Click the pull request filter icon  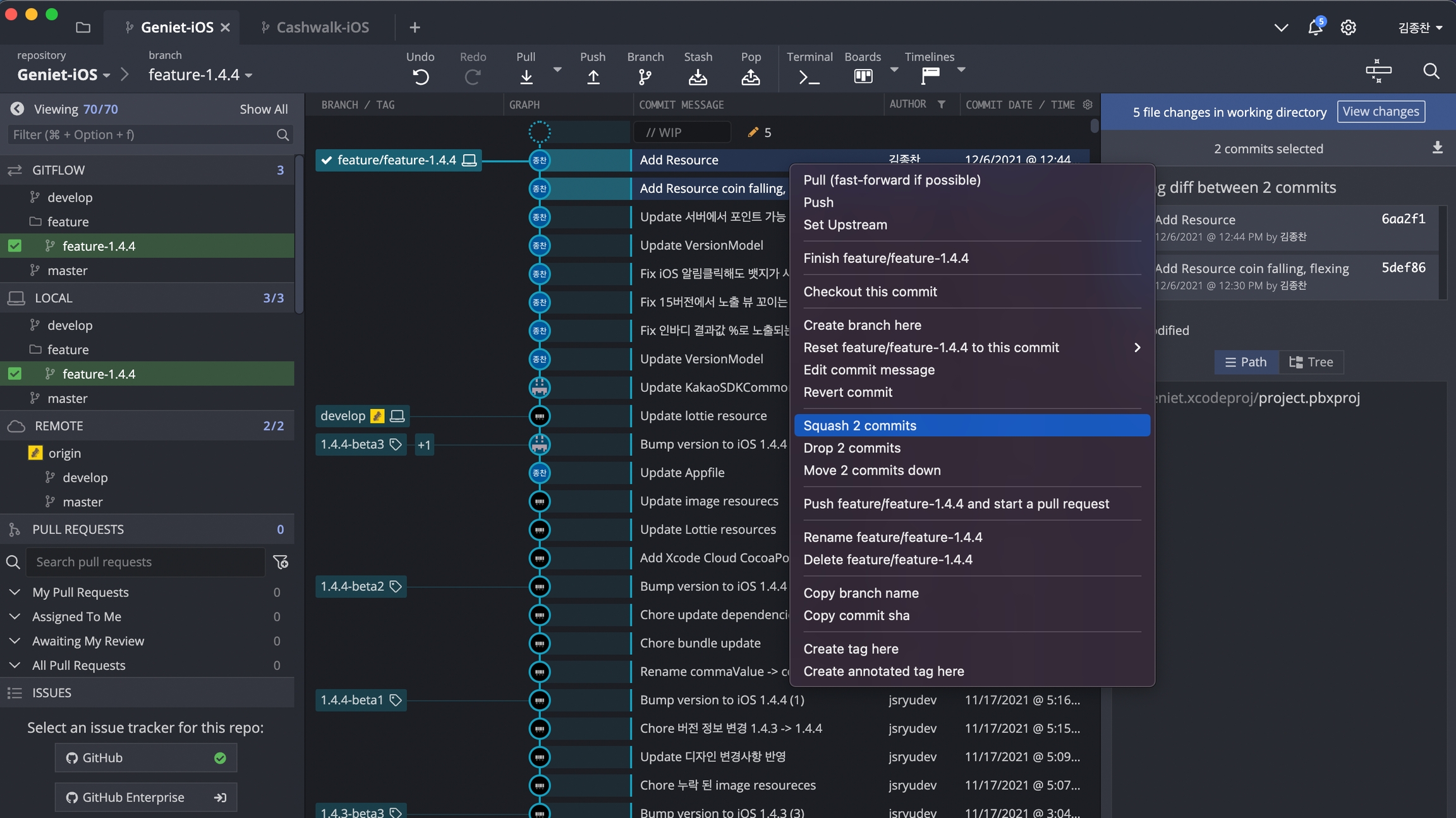pos(281,562)
